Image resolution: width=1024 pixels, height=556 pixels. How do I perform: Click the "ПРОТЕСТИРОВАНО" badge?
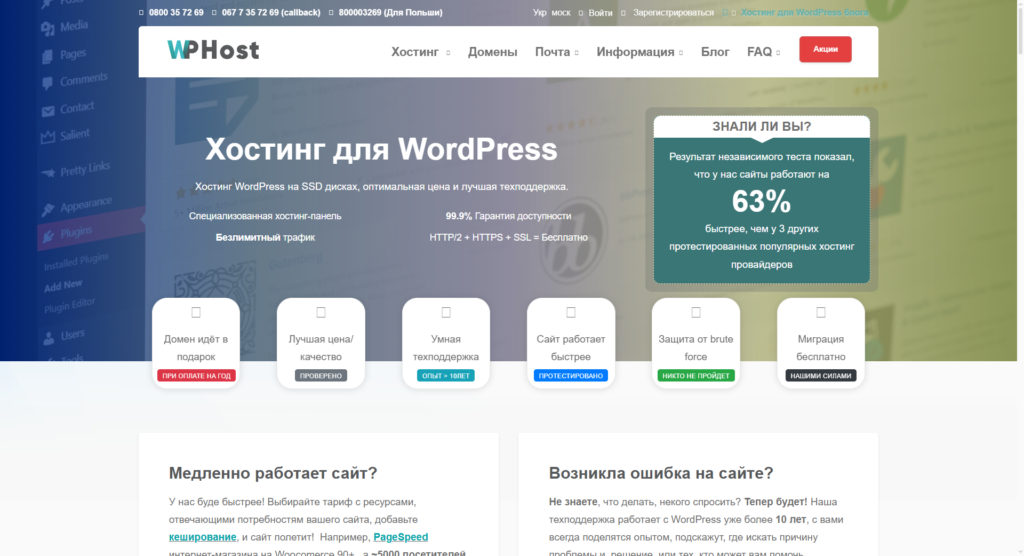571,376
